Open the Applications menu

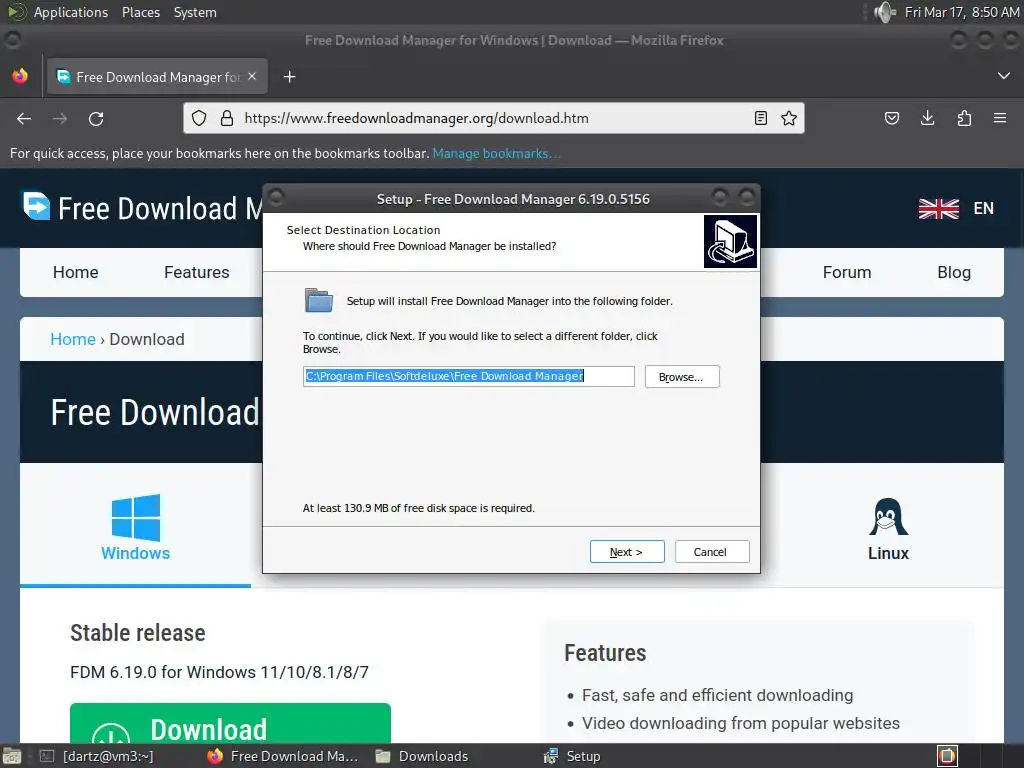coord(71,12)
